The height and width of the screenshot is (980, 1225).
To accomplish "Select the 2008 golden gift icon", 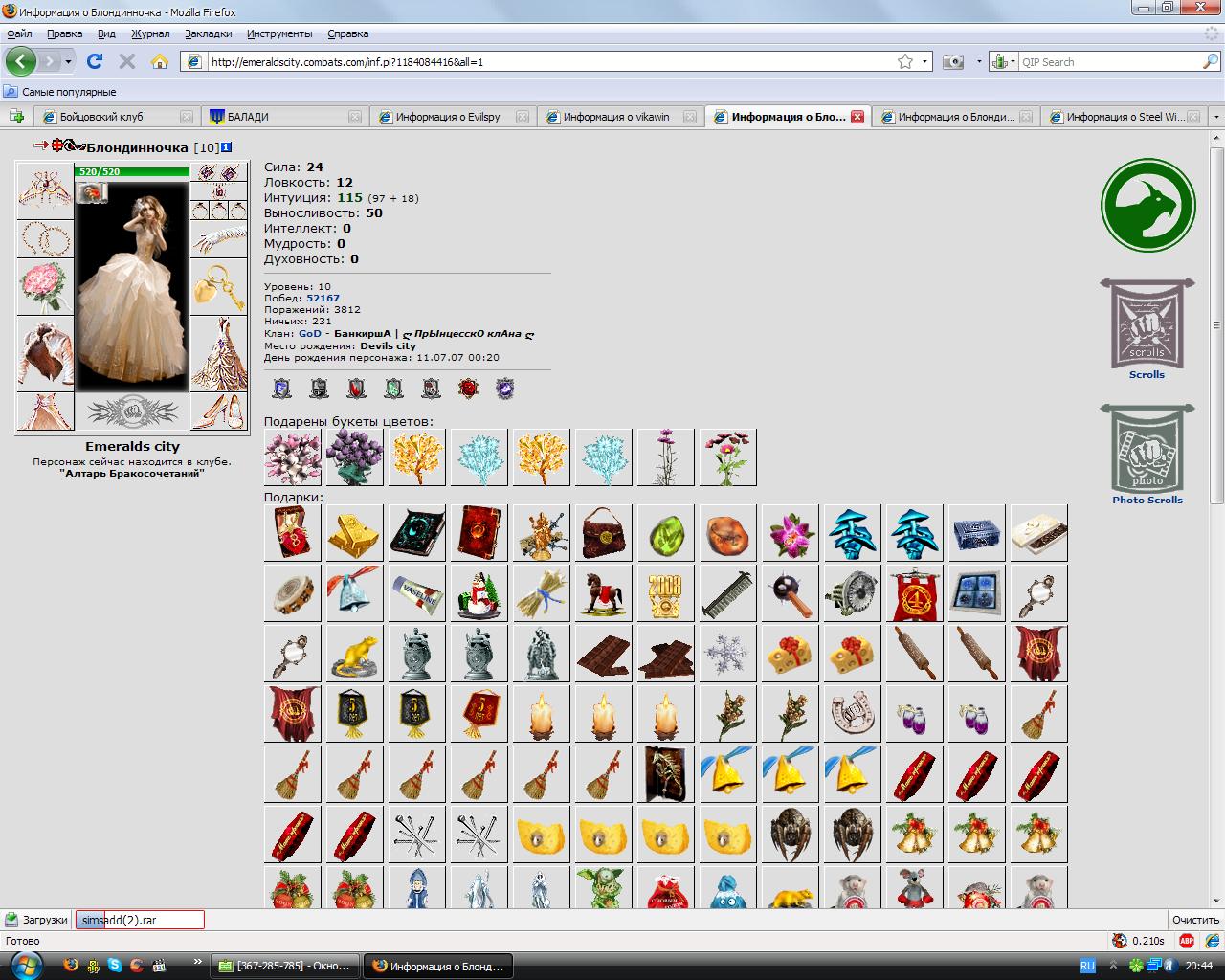I will 666,593.
